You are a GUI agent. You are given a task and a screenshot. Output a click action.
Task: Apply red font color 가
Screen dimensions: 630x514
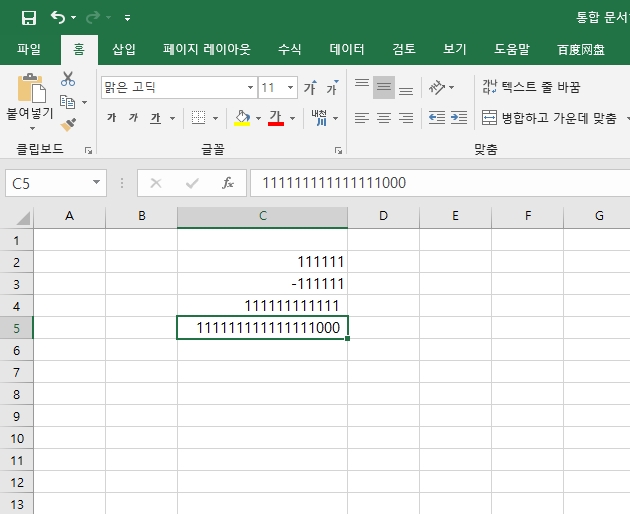(276, 118)
